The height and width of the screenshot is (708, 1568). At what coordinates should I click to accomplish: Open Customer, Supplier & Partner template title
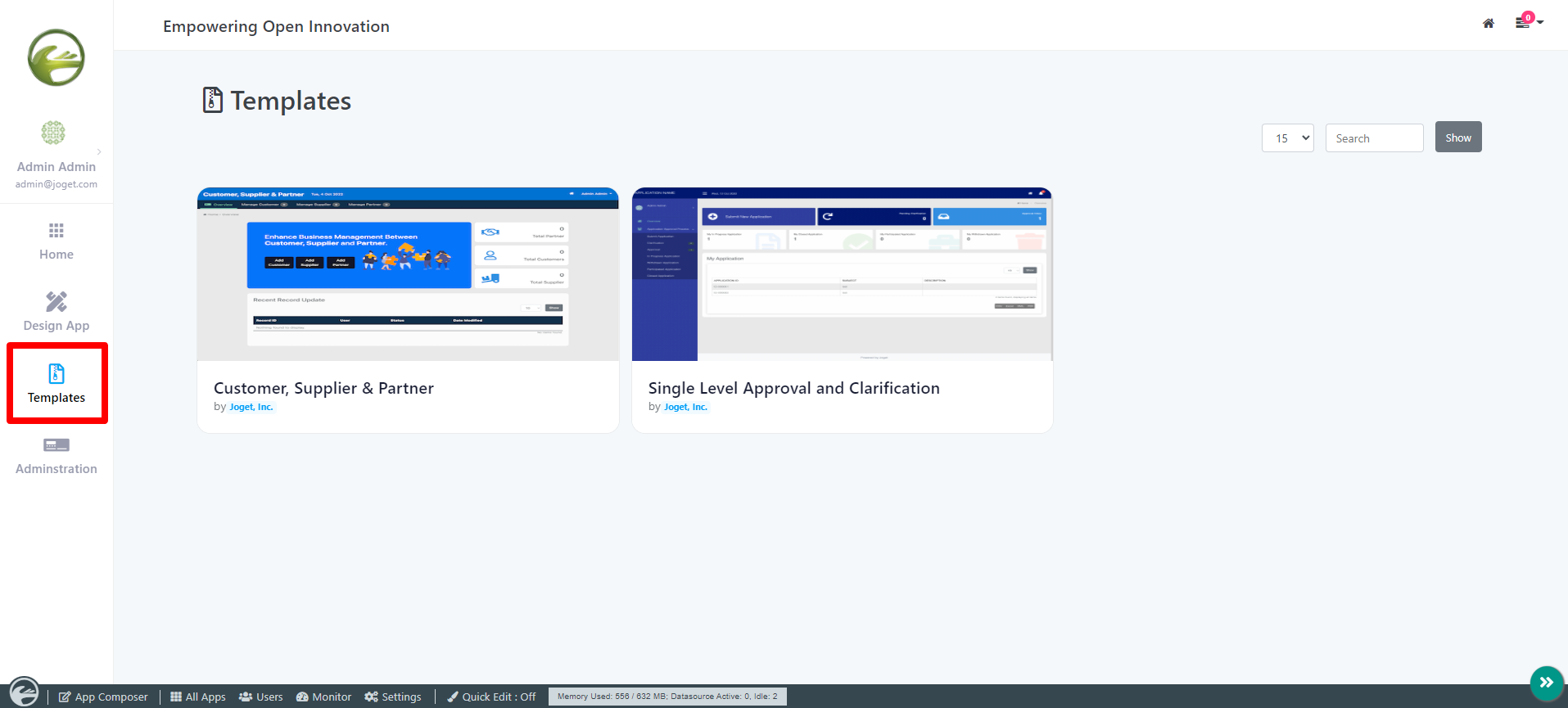click(323, 388)
